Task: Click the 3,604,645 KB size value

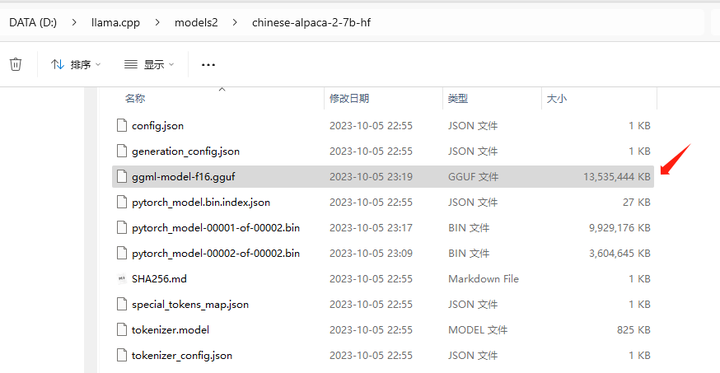Action: (x=620, y=253)
